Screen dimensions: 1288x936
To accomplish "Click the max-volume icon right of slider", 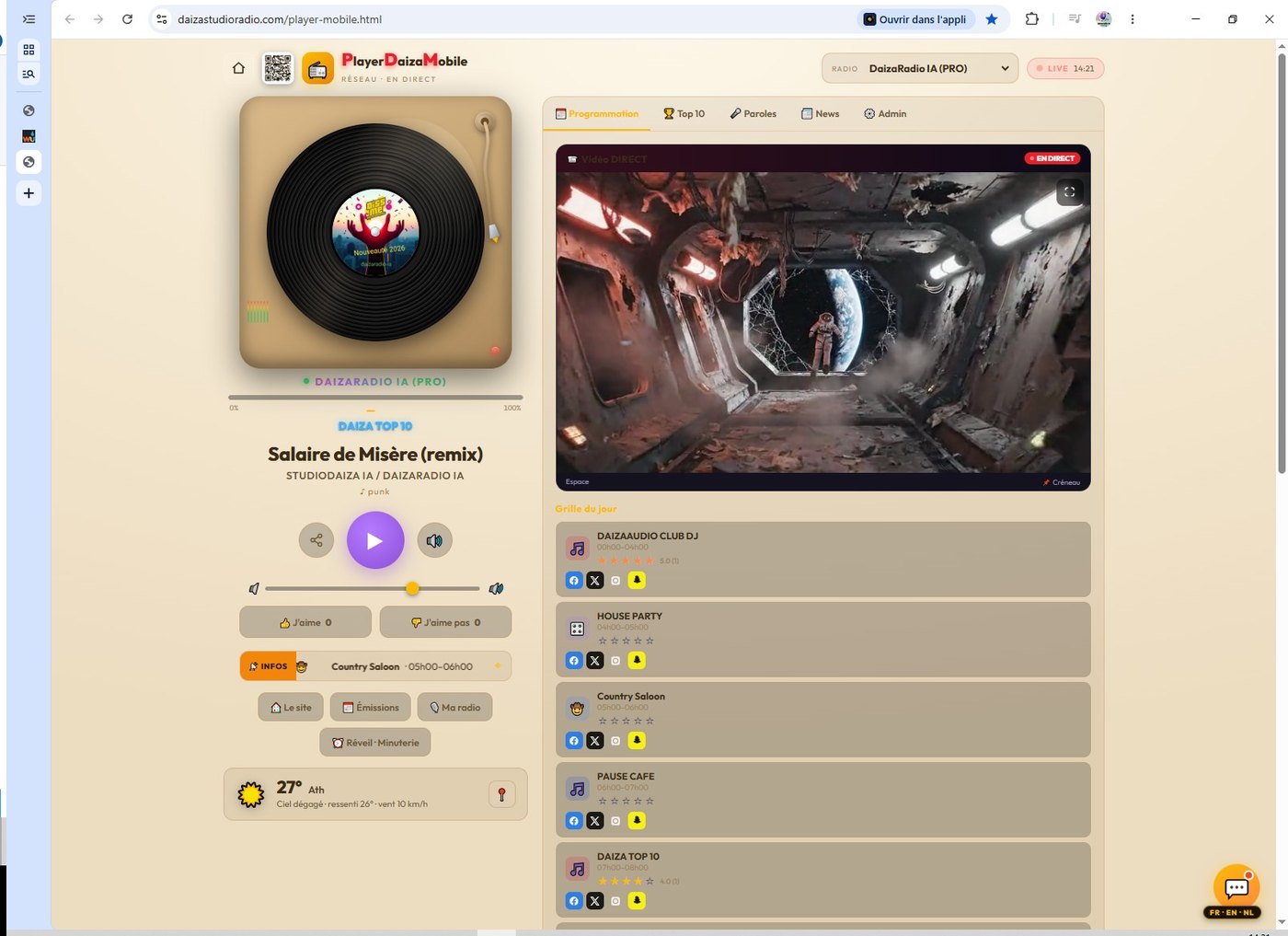I will [x=496, y=588].
